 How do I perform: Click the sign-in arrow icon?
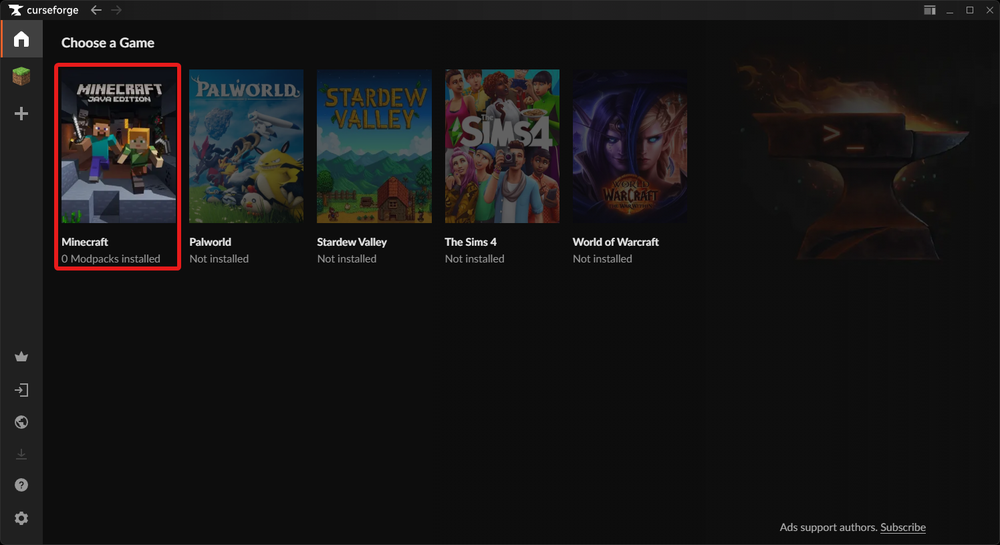tap(21, 390)
